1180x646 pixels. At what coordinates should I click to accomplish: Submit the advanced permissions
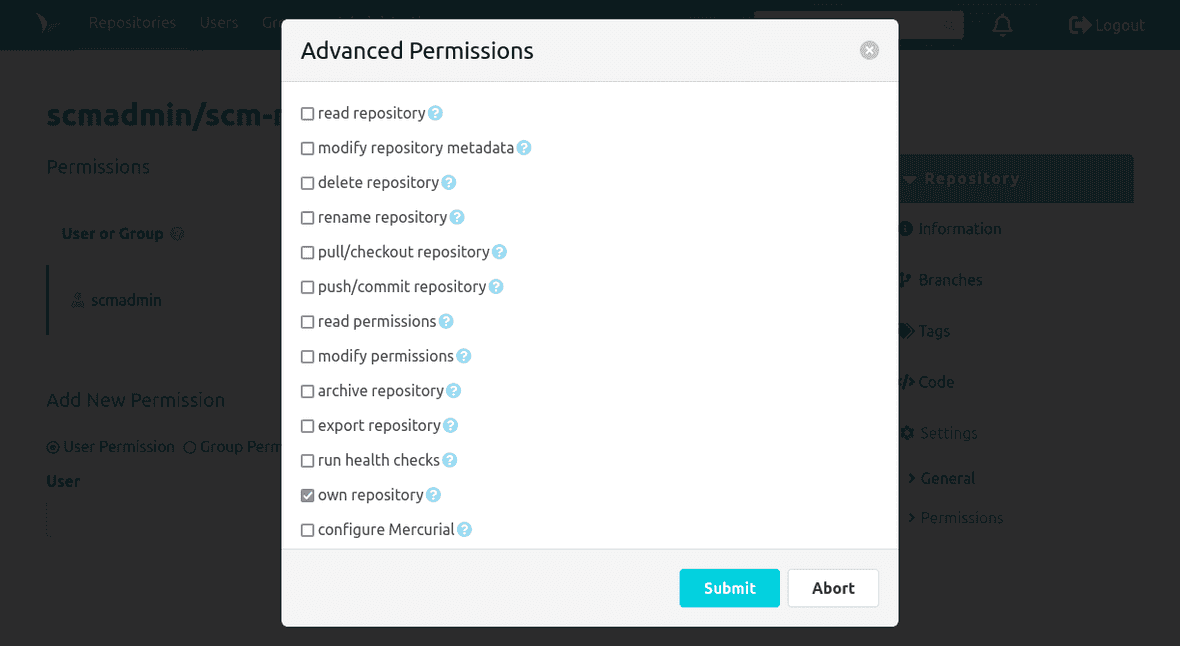[x=729, y=588]
